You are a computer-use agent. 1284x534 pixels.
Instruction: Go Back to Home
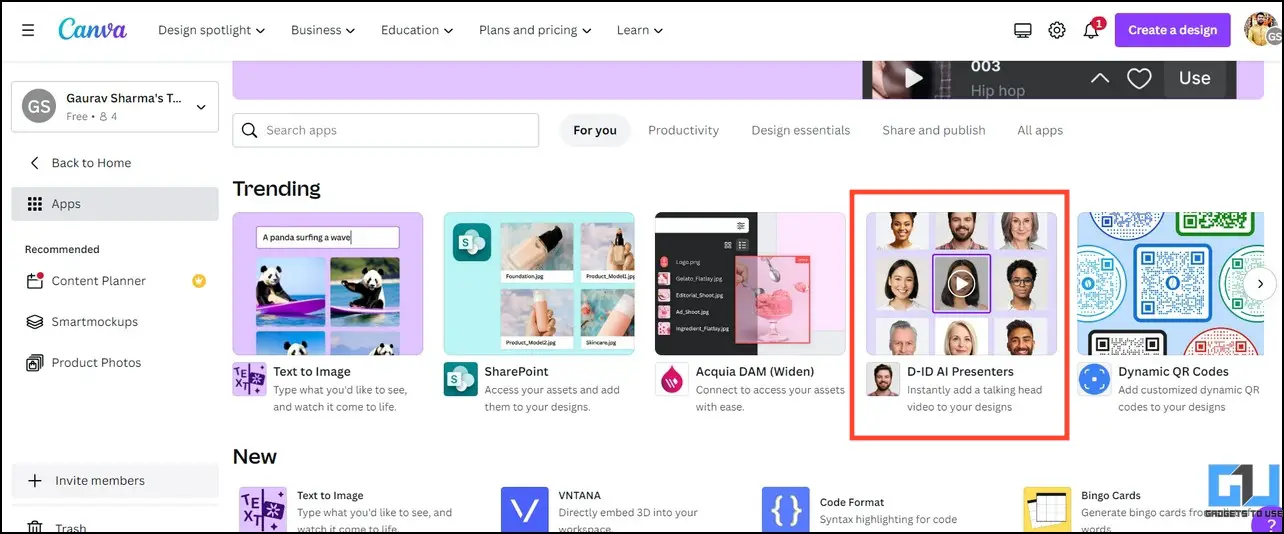(x=91, y=163)
